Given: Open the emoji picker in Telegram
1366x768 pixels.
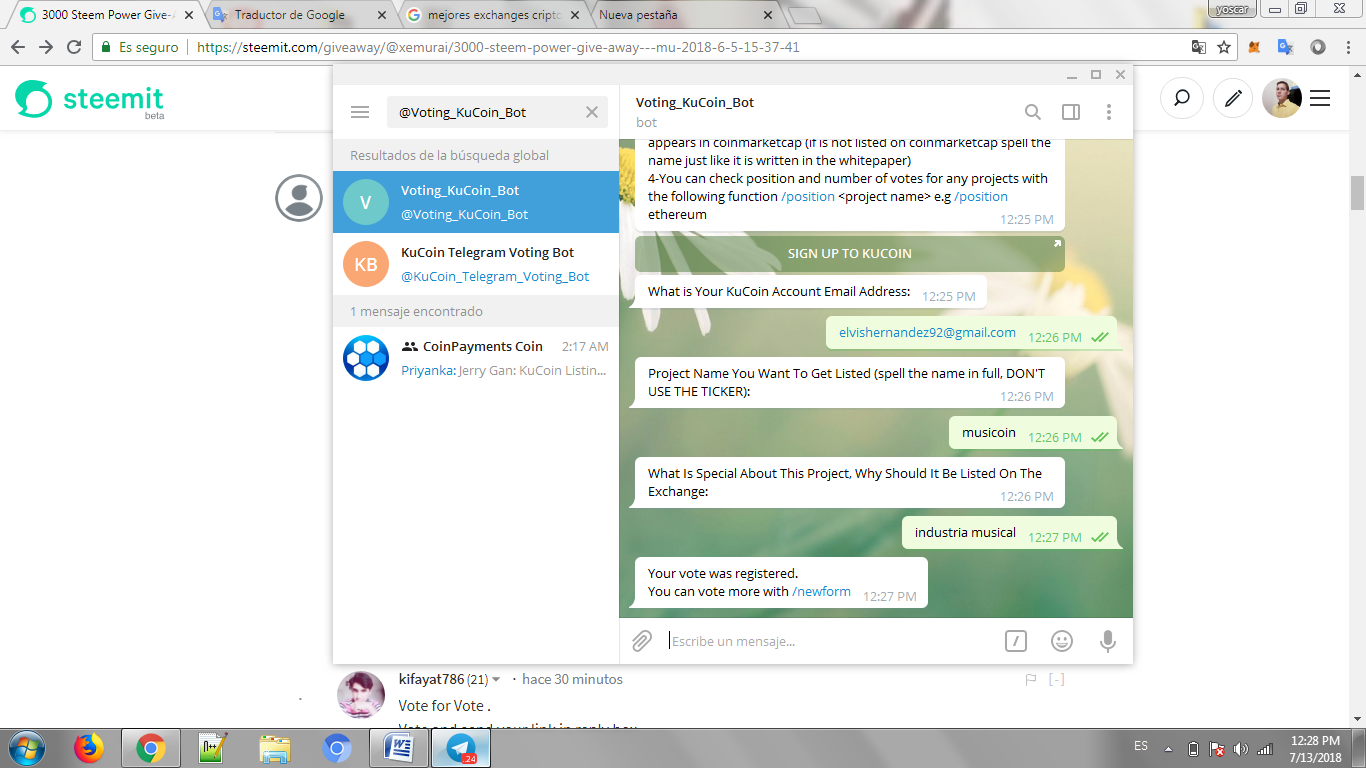Looking at the screenshot, I should (x=1062, y=641).
